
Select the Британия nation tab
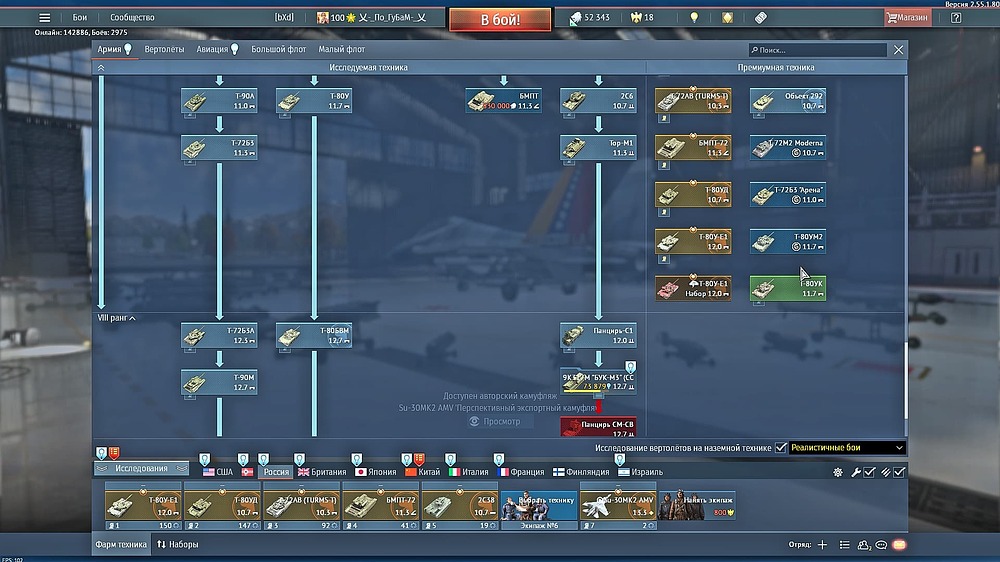(x=322, y=472)
